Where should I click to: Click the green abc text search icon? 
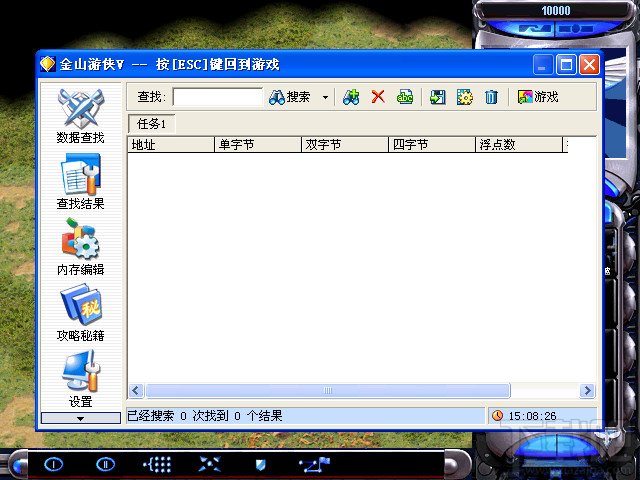point(405,97)
